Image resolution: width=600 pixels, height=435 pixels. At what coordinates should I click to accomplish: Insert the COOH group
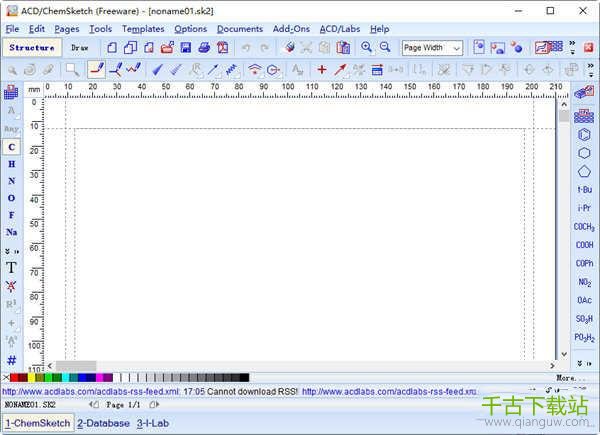coord(584,245)
